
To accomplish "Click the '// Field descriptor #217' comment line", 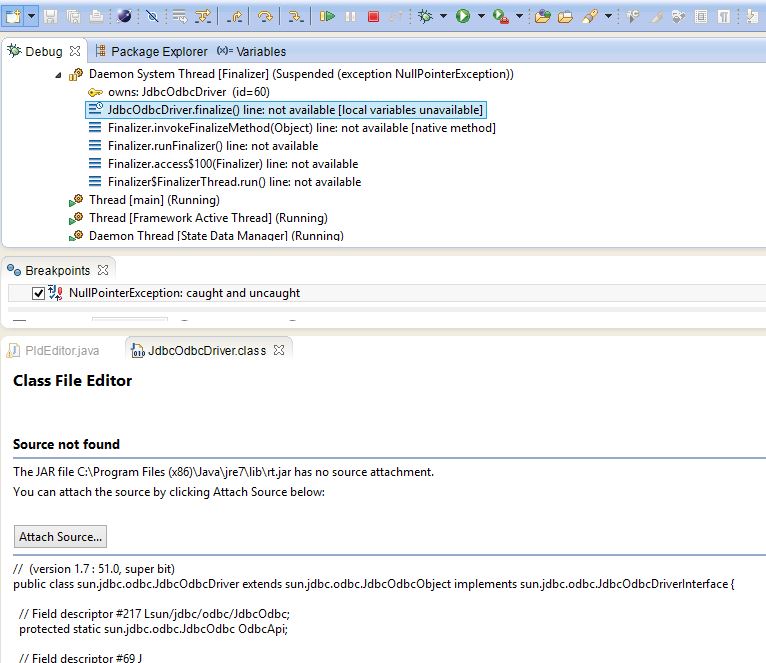I will (x=154, y=614).
